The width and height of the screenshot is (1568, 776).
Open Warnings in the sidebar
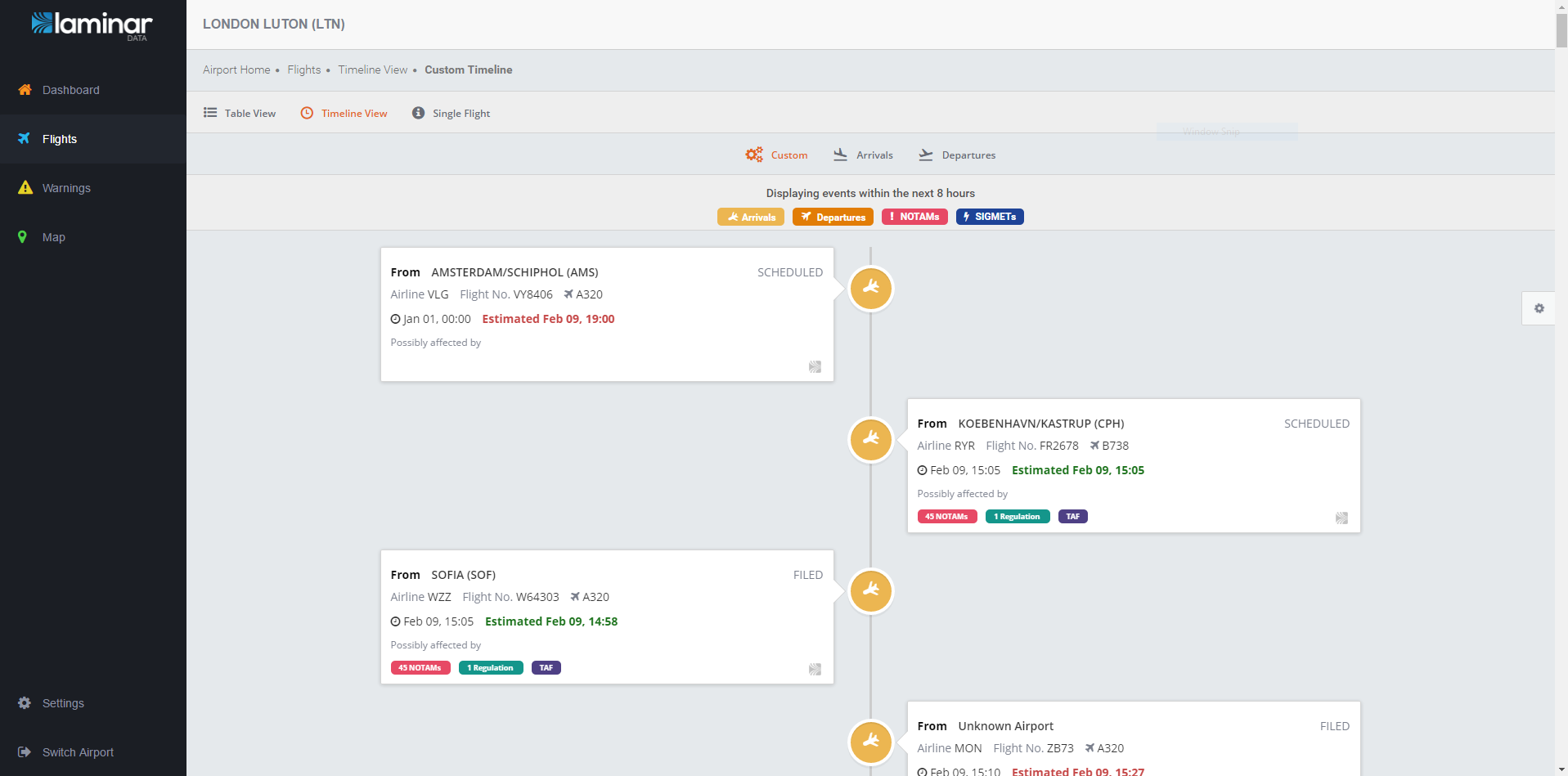point(66,188)
